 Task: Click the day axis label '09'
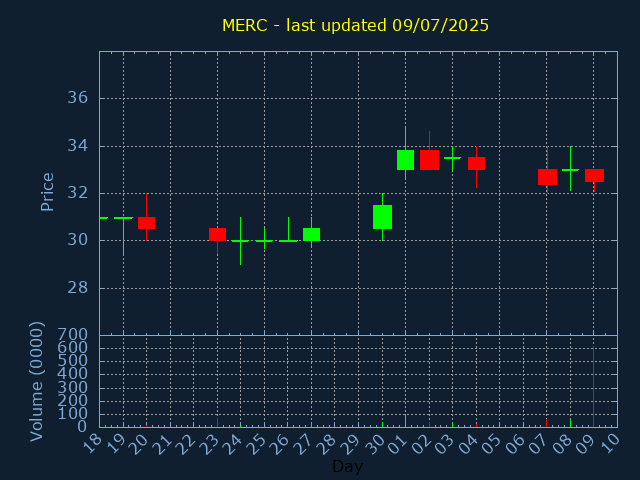(587, 444)
